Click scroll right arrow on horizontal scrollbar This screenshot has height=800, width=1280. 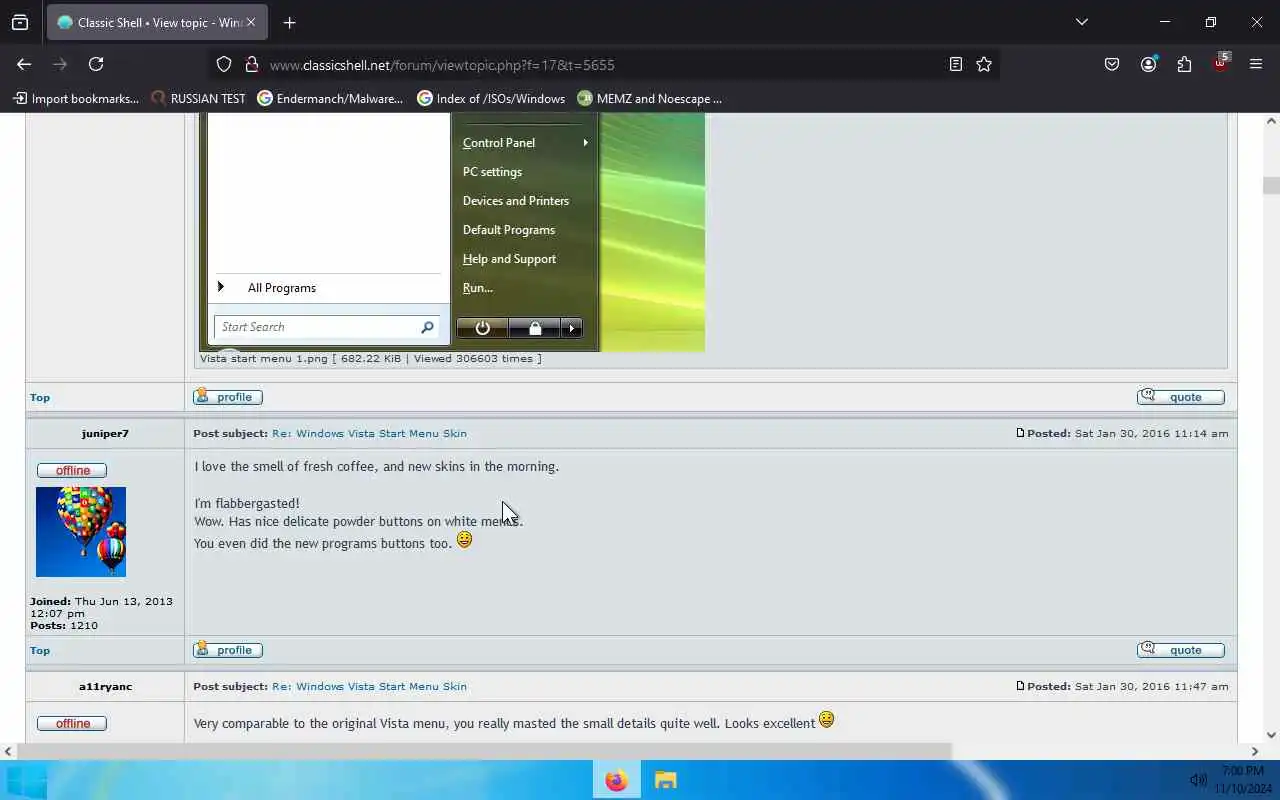coord(1255,751)
